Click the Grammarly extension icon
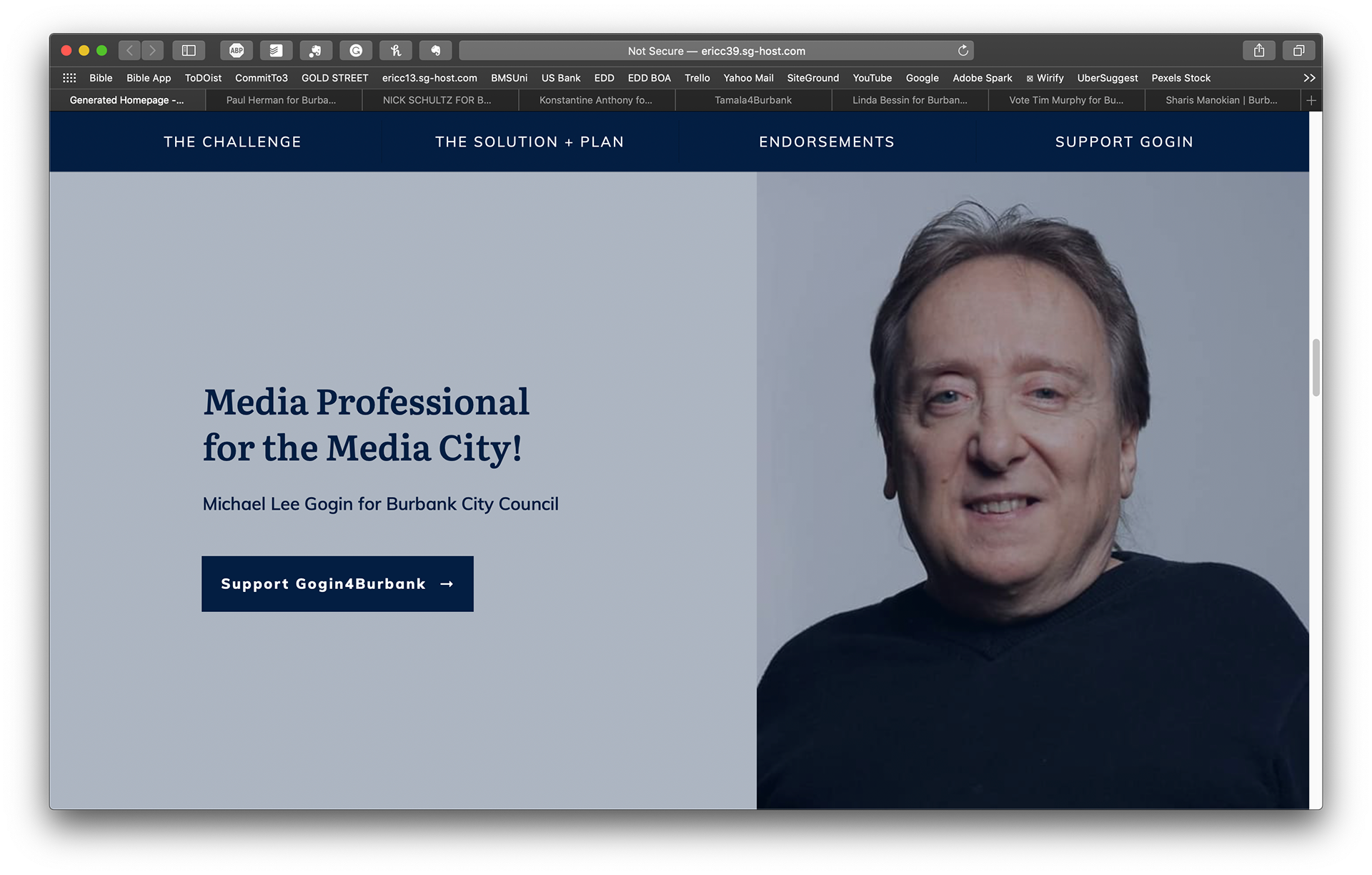Screen dimensions: 1372x875 point(356,50)
